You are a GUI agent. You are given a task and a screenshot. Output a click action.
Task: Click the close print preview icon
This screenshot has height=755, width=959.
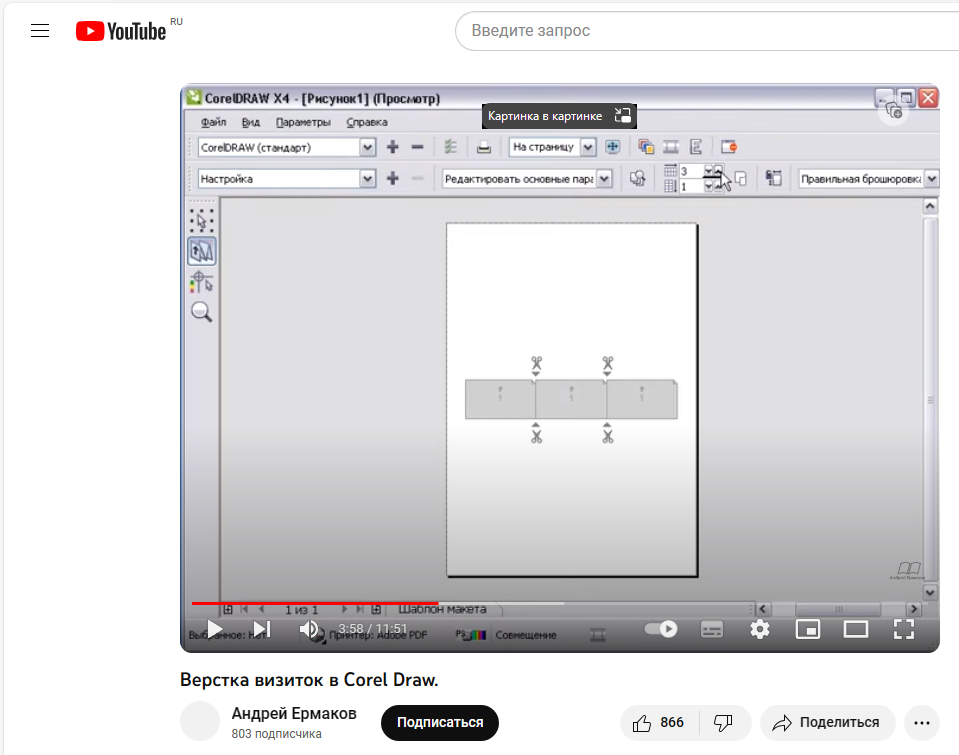pyautogui.click(x=728, y=147)
